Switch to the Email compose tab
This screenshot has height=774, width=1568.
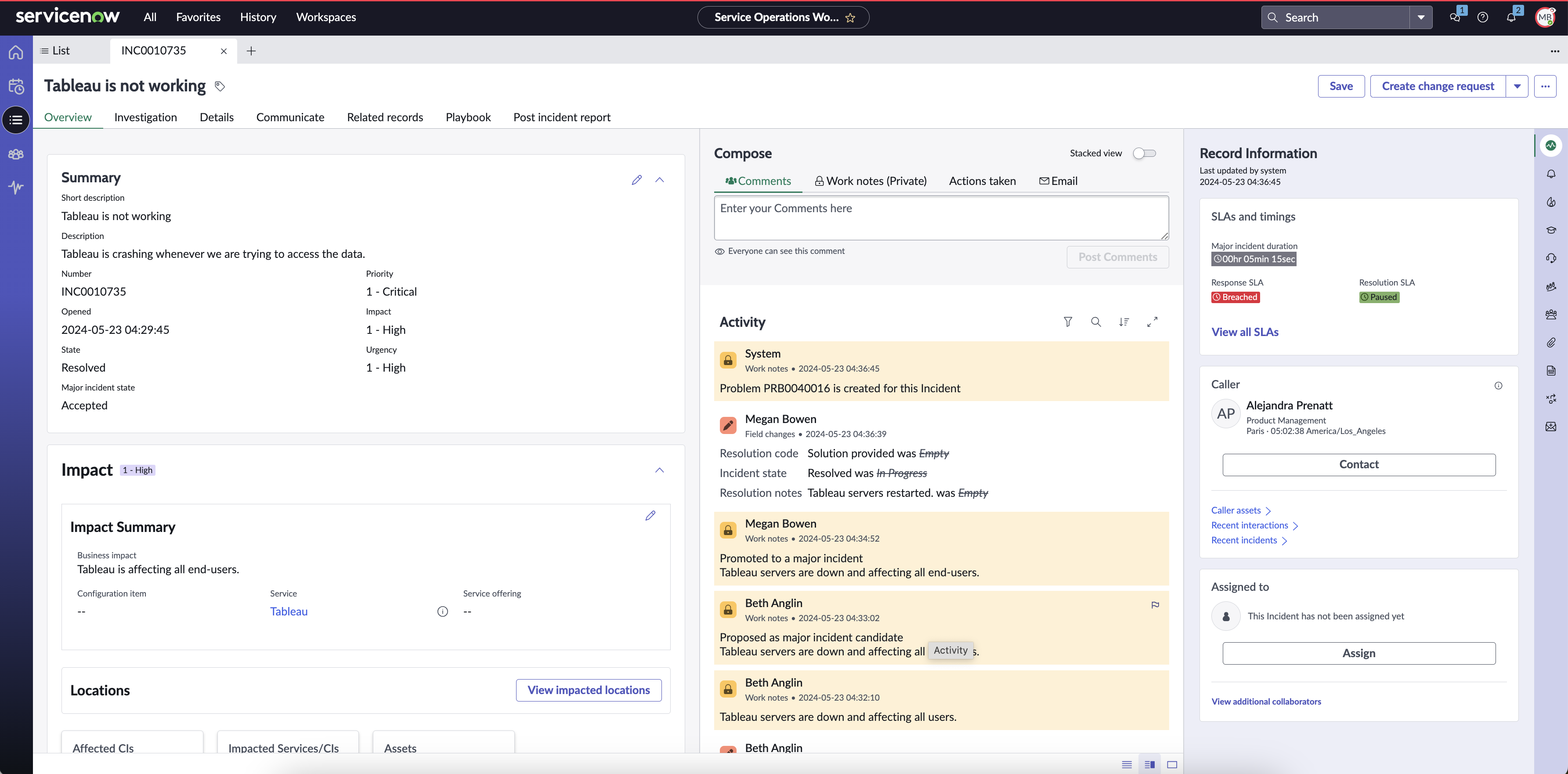[1059, 181]
